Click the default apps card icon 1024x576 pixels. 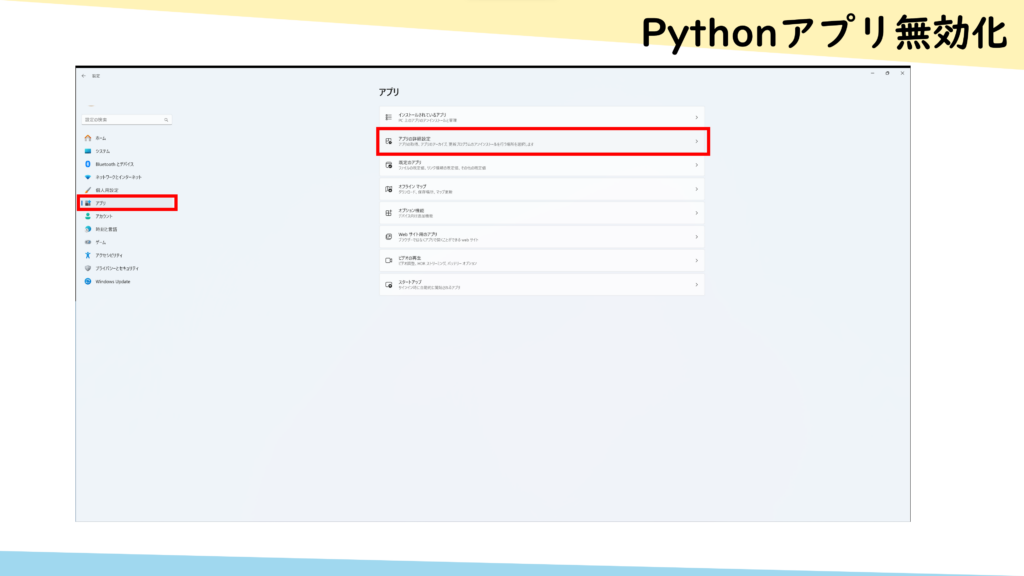point(389,165)
